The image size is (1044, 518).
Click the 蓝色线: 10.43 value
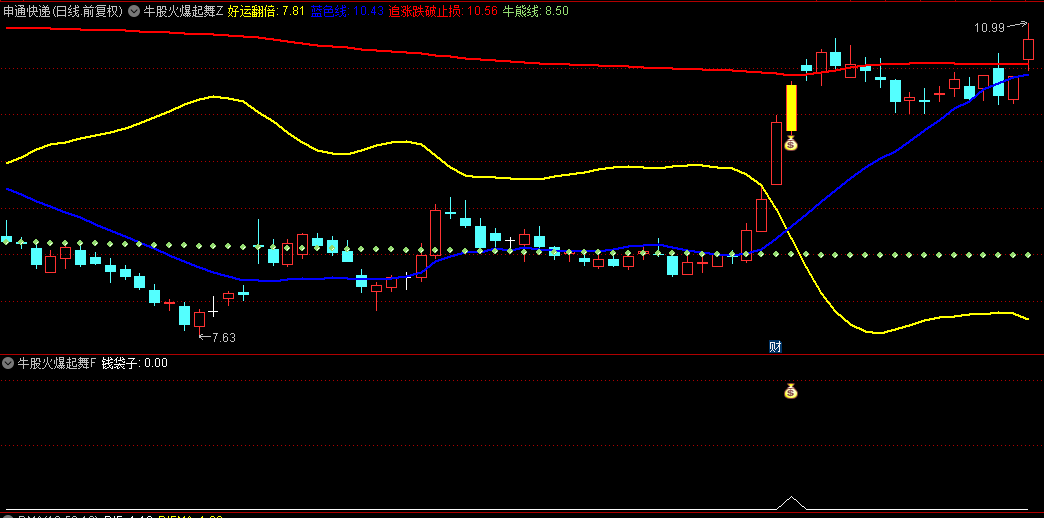(347, 11)
